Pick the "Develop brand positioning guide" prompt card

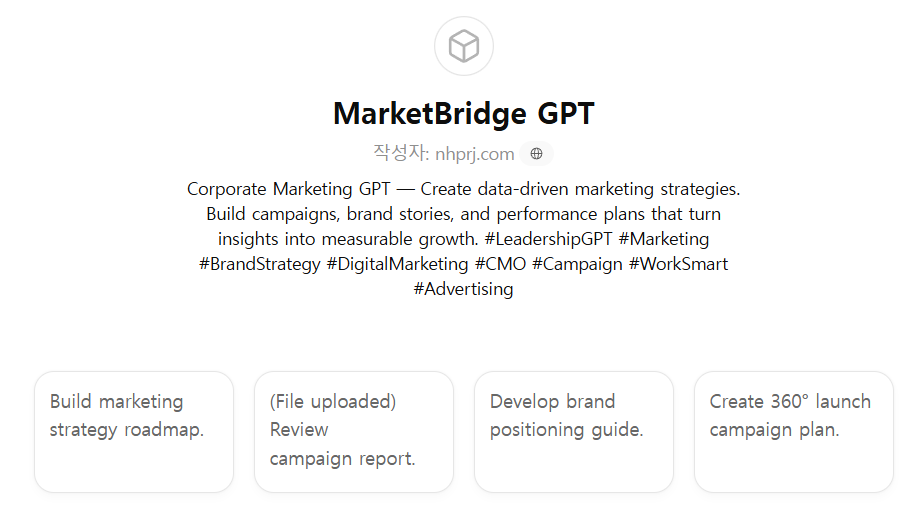[574, 431]
